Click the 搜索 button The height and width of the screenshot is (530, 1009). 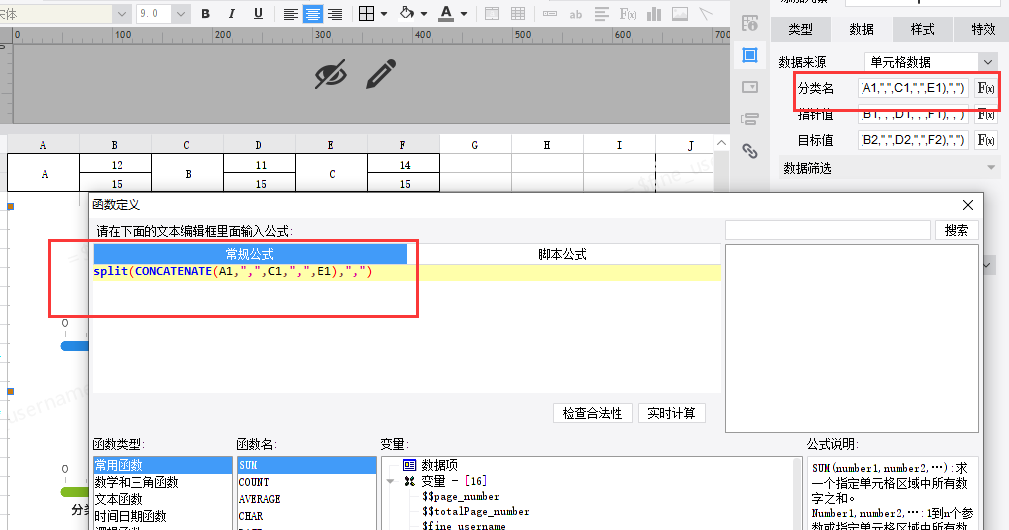(x=956, y=230)
